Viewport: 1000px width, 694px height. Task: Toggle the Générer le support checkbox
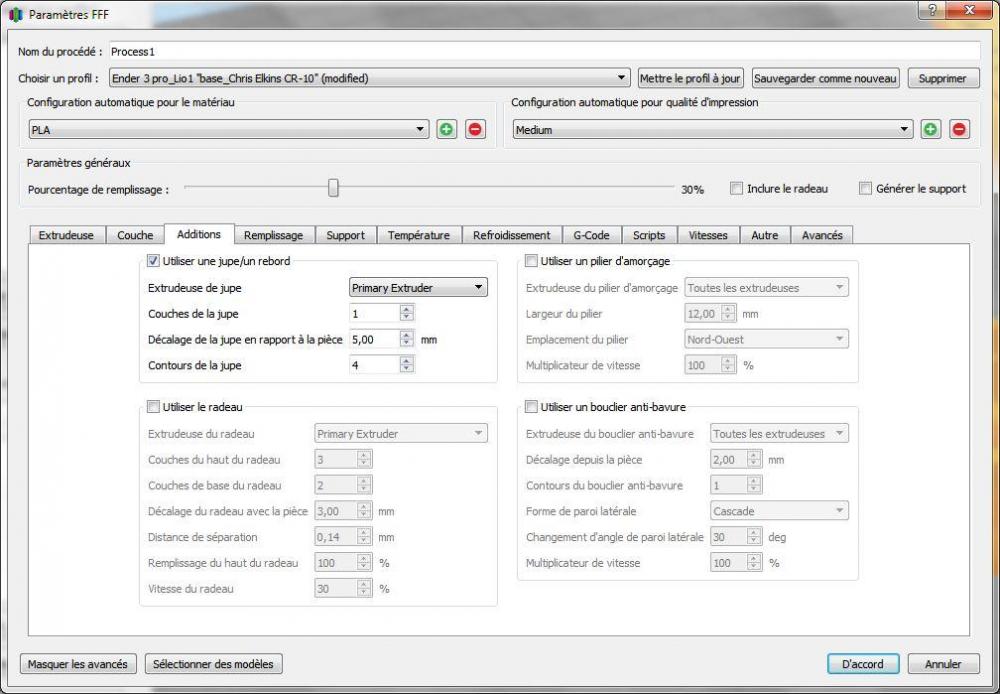865,189
